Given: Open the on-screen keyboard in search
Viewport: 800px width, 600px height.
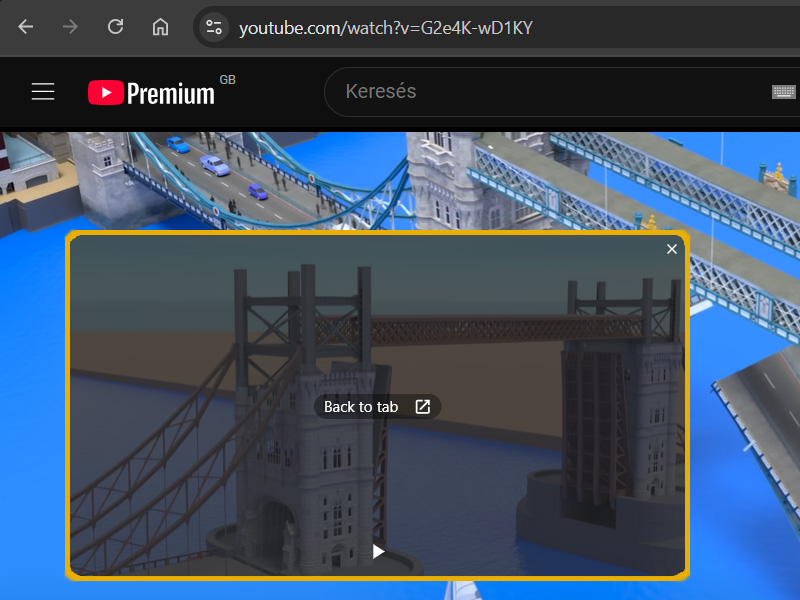Looking at the screenshot, I should point(783,92).
